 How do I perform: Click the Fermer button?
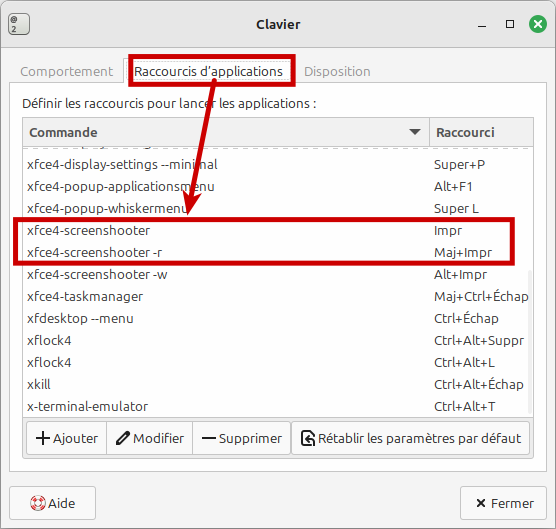504,503
